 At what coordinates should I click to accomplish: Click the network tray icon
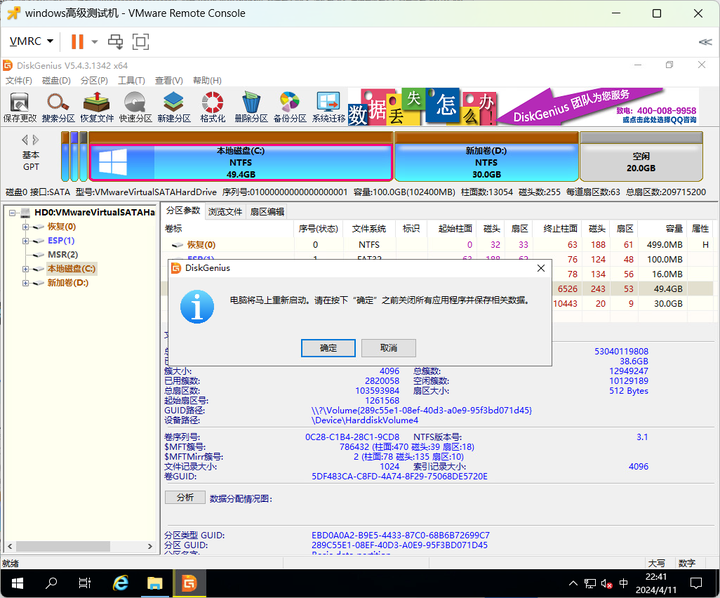tap(590, 584)
